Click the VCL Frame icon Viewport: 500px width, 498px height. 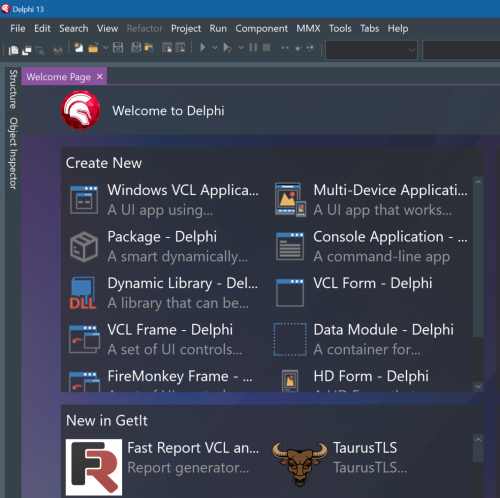click(x=84, y=340)
